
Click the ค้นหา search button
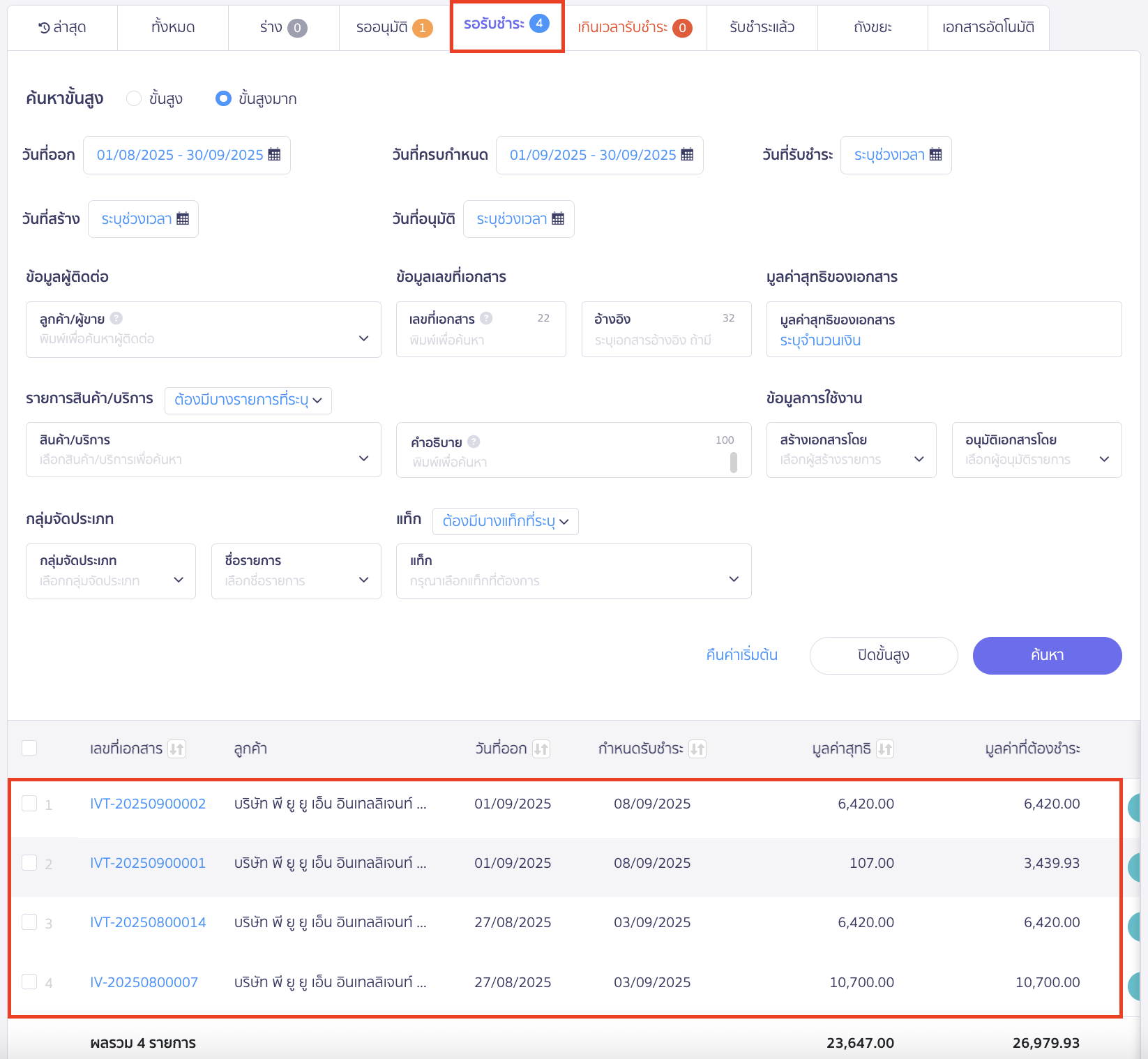1047,655
